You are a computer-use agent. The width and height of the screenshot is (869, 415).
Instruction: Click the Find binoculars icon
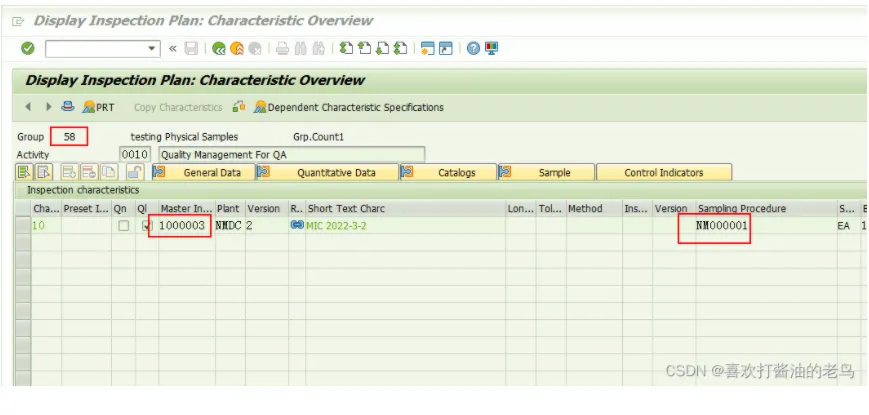(x=300, y=49)
